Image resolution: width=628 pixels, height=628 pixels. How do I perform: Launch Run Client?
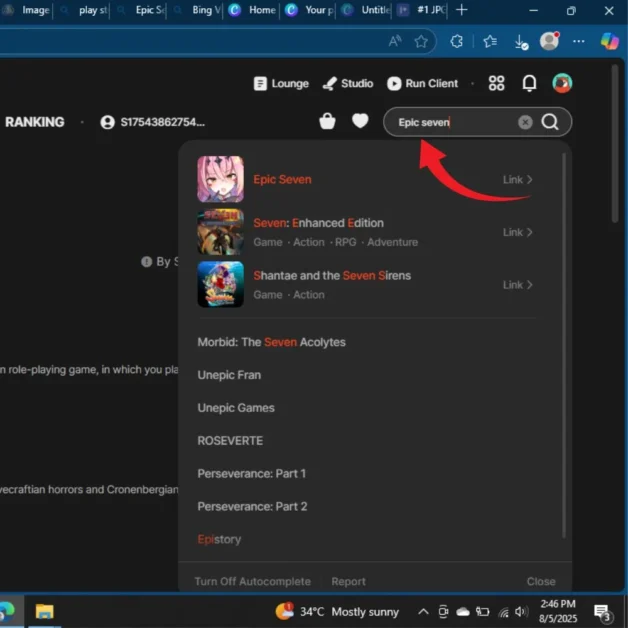pyautogui.click(x=422, y=83)
